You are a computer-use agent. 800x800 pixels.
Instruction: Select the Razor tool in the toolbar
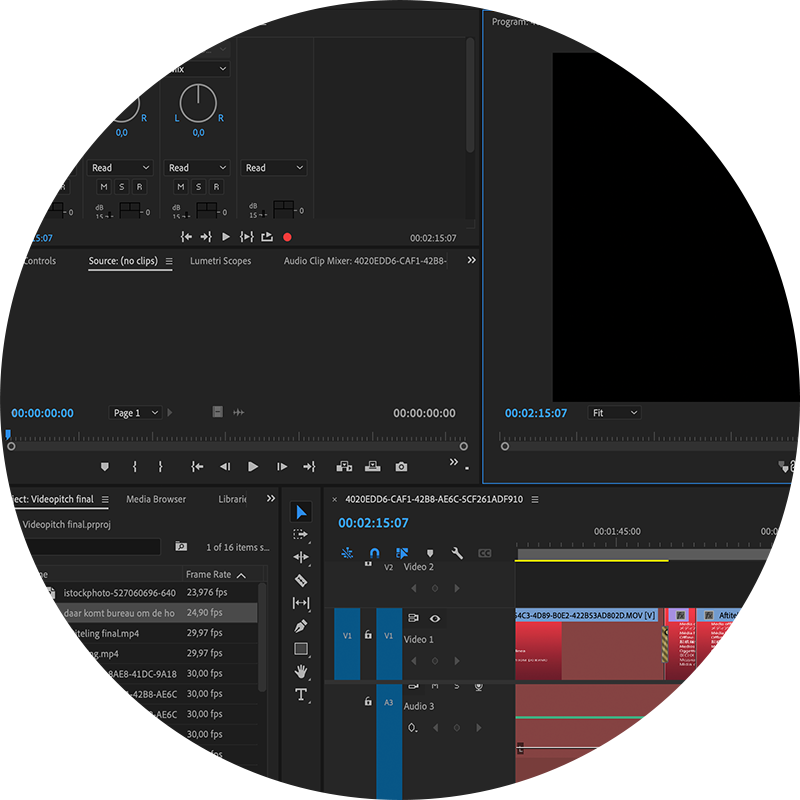click(301, 580)
